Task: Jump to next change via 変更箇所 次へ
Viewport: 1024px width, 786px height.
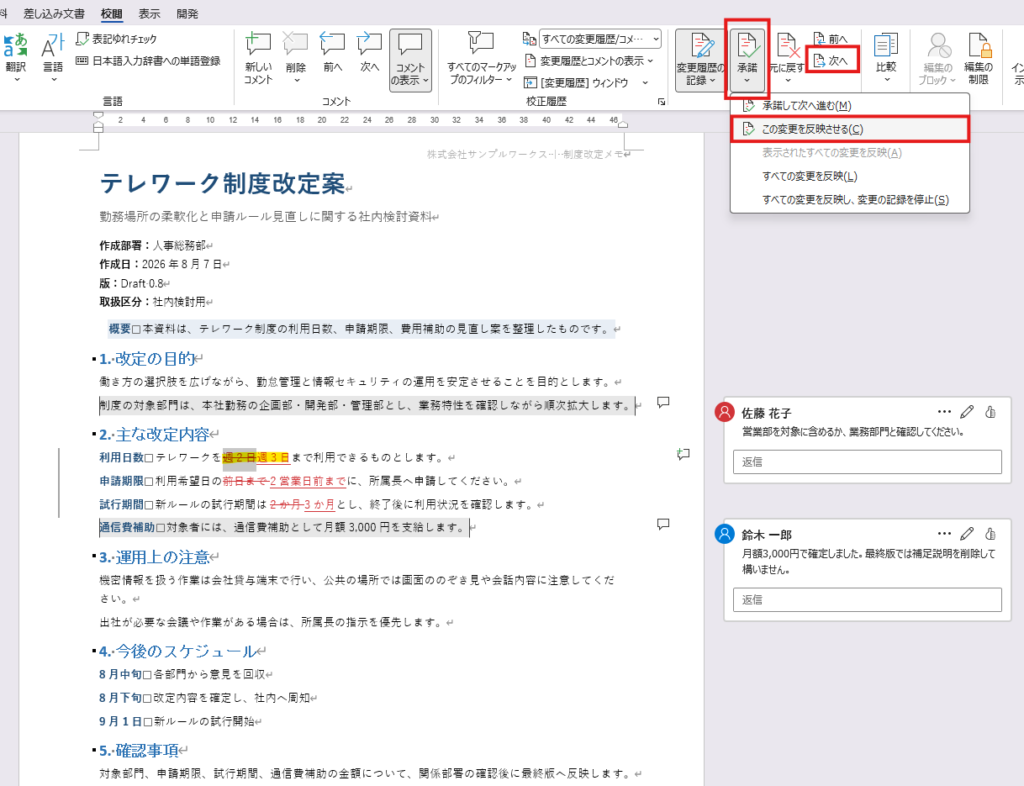Action: pyautogui.click(x=831, y=61)
